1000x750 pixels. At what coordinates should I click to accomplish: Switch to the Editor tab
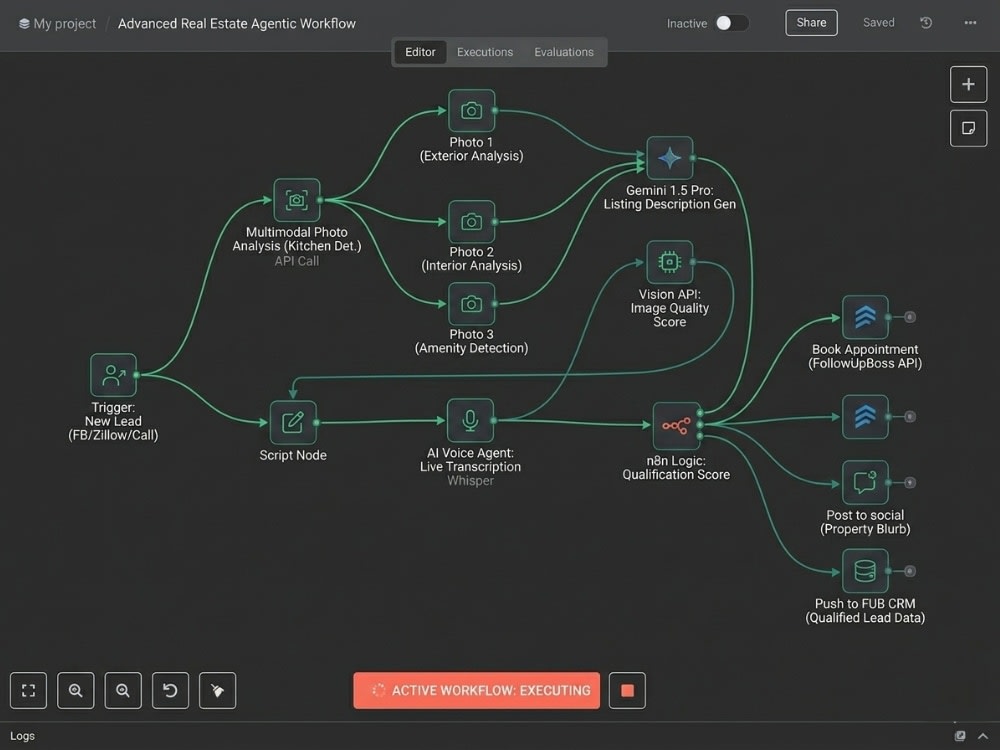pyautogui.click(x=420, y=52)
